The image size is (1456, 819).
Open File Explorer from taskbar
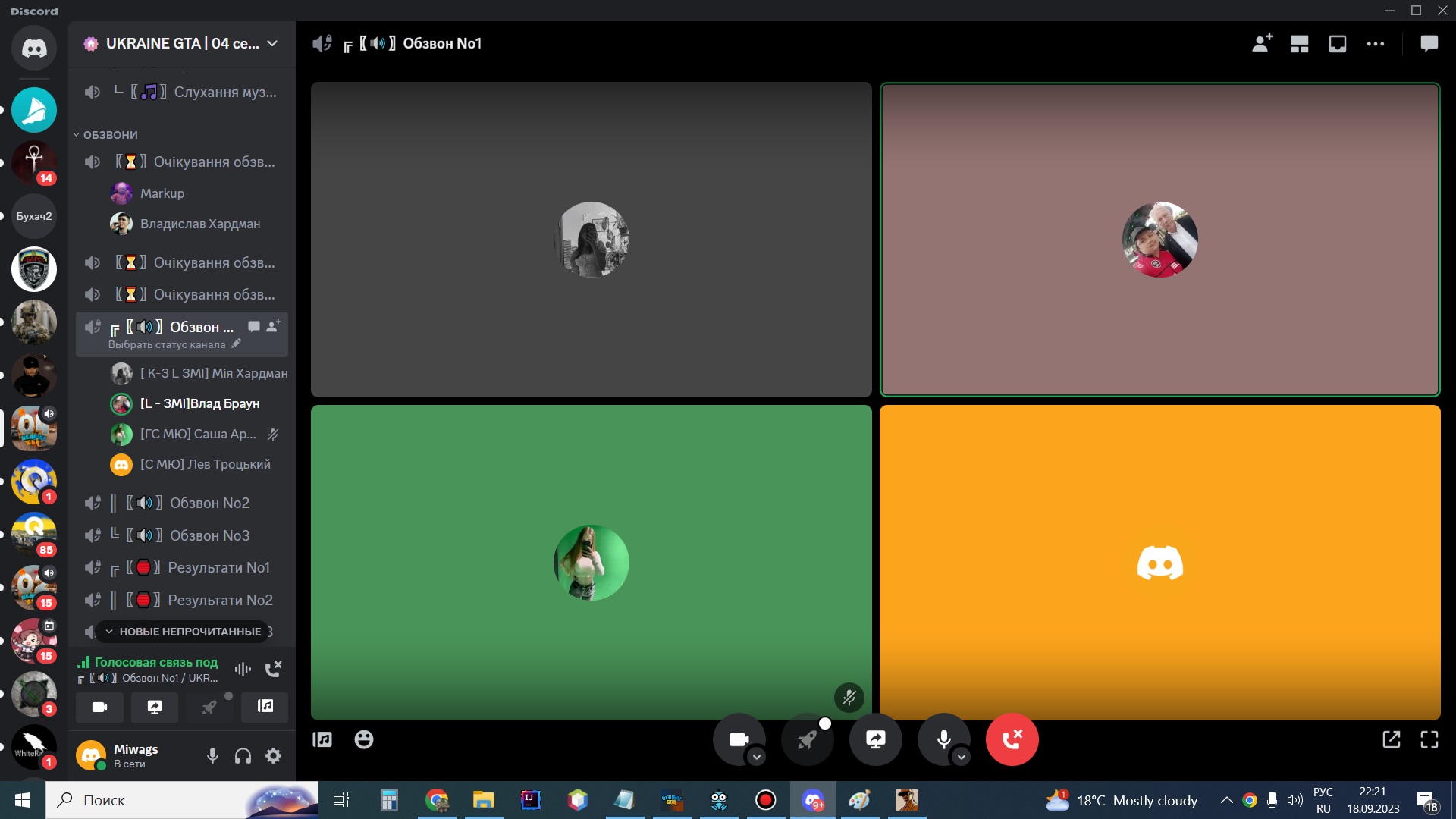tap(483, 800)
